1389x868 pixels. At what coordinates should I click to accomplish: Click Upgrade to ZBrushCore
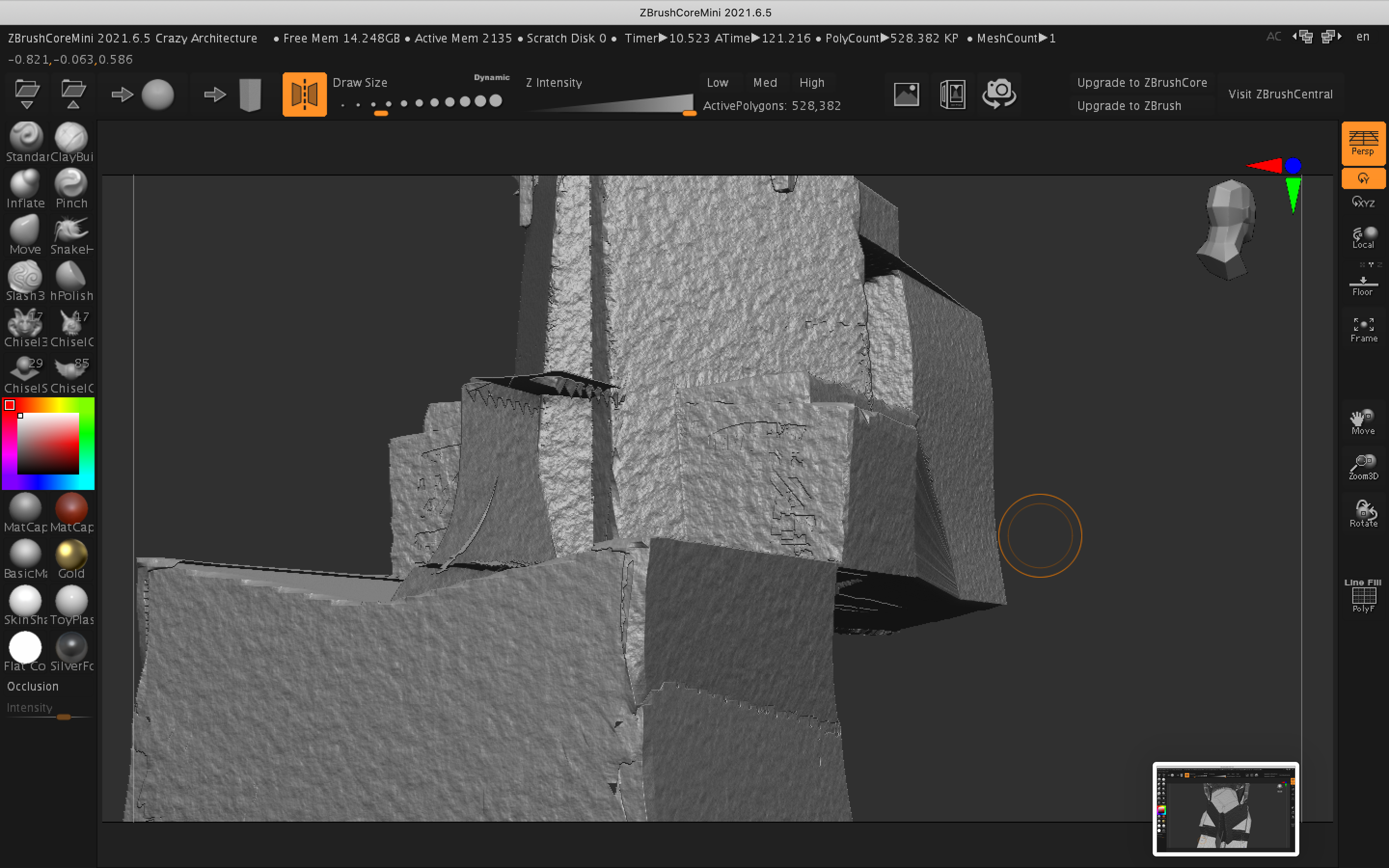(1142, 82)
